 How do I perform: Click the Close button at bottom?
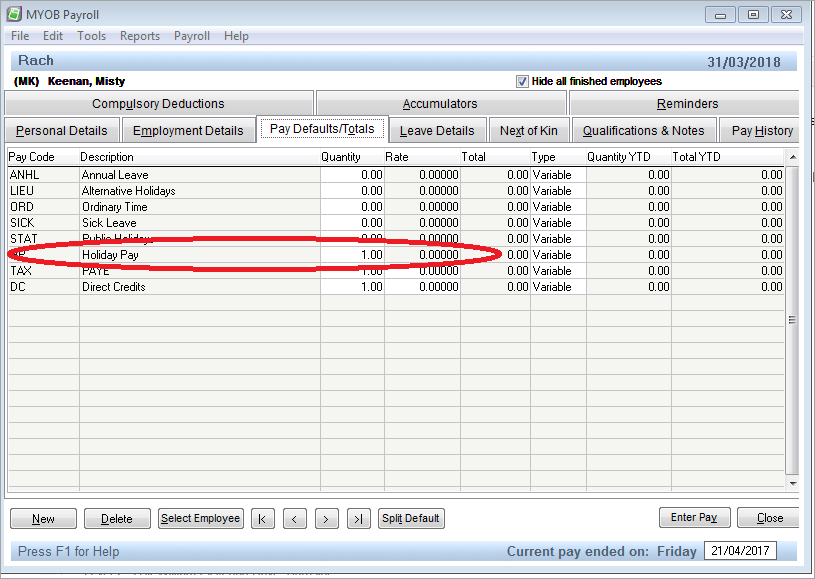click(x=769, y=518)
